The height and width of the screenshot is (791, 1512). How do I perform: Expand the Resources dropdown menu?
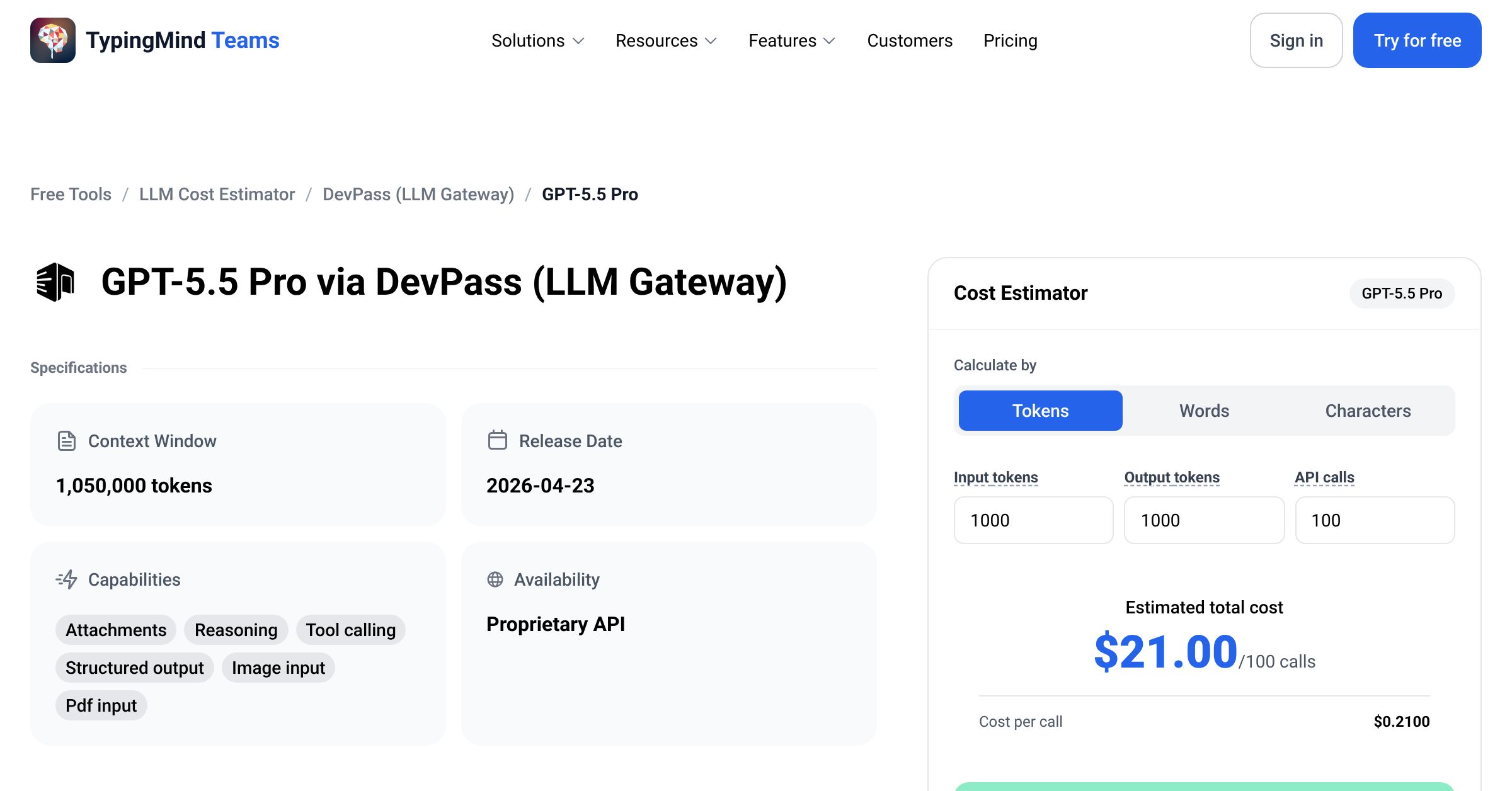667,40
